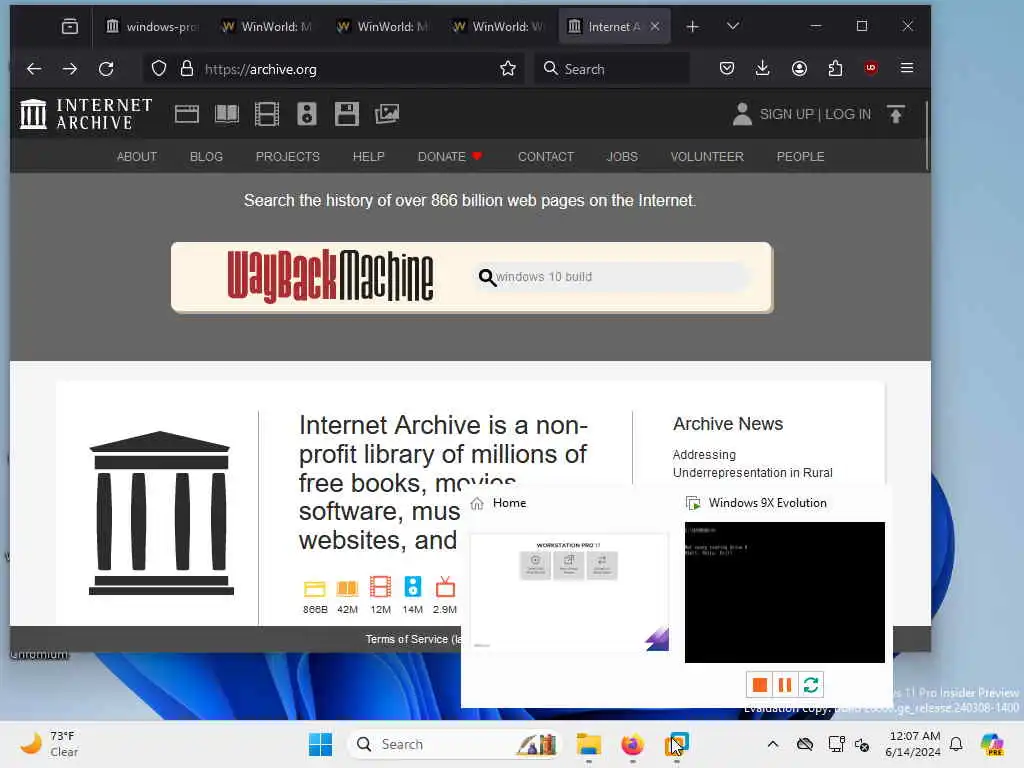
Task: Open the notifications bell in taskbar
Action: tap(956, 744)
